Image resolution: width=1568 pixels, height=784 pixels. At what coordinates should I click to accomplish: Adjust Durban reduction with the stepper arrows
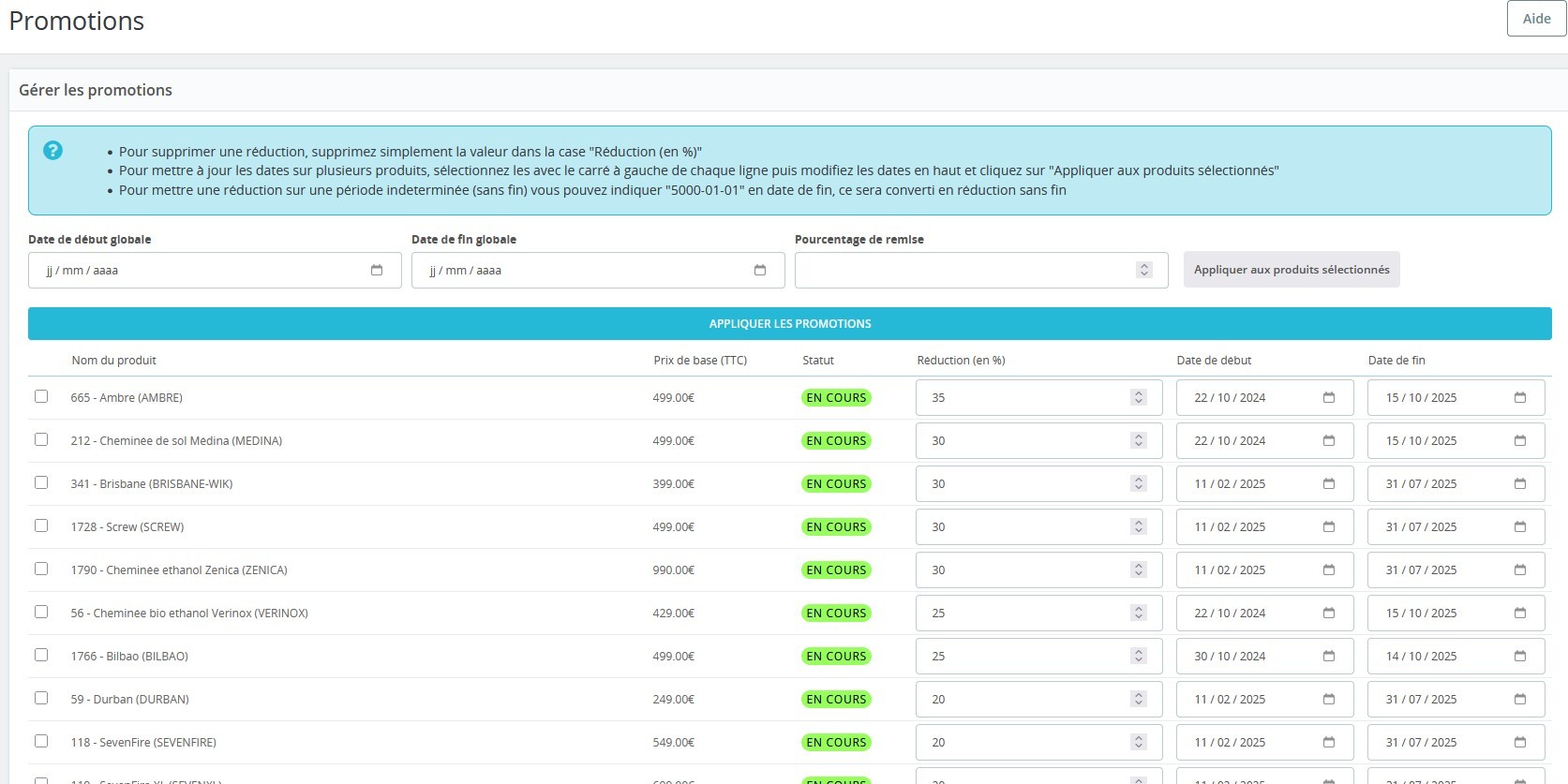(x=1139, y=699)
